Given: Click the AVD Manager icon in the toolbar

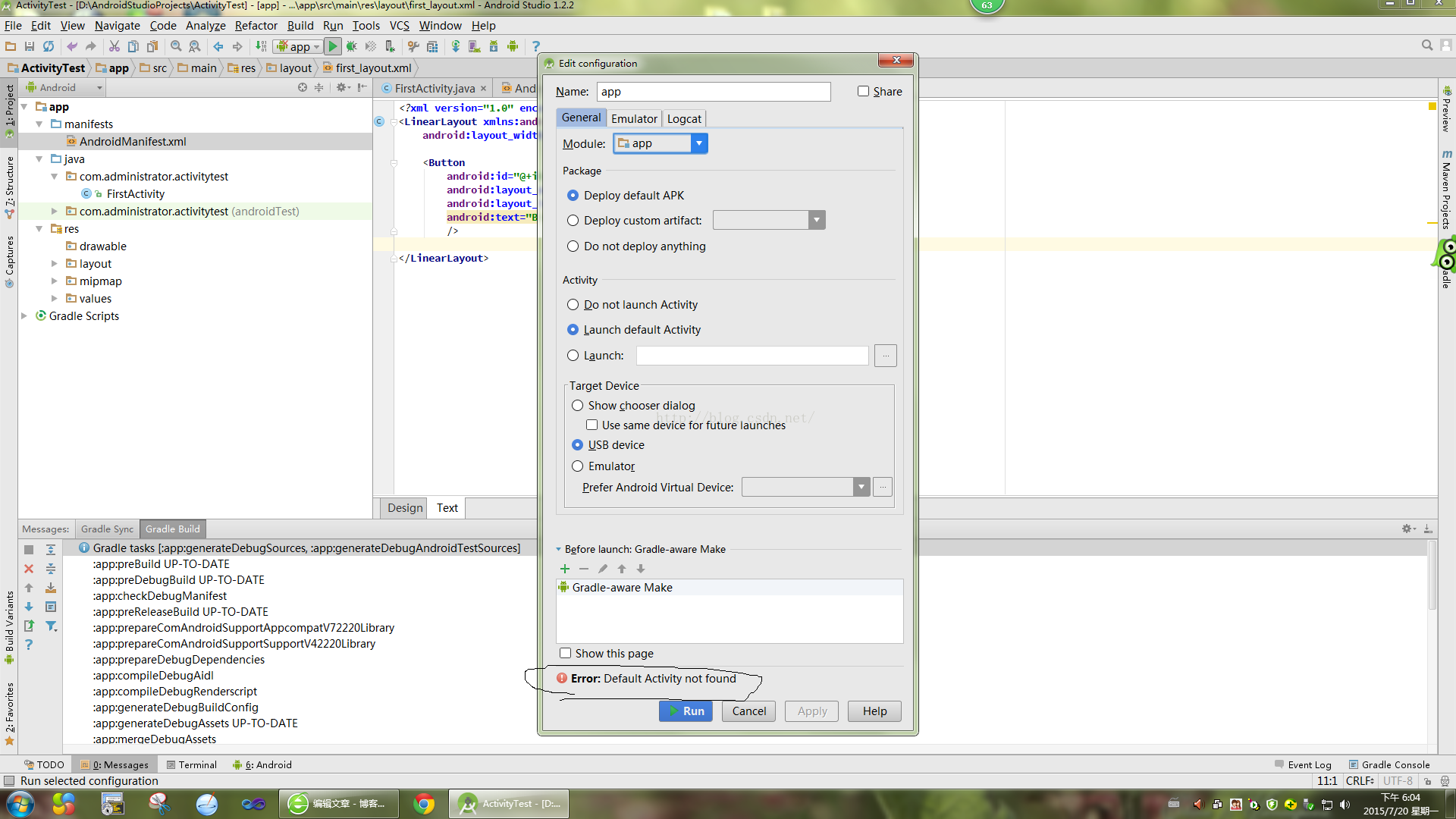Looking at the screenshot, I should coord(475,46).
